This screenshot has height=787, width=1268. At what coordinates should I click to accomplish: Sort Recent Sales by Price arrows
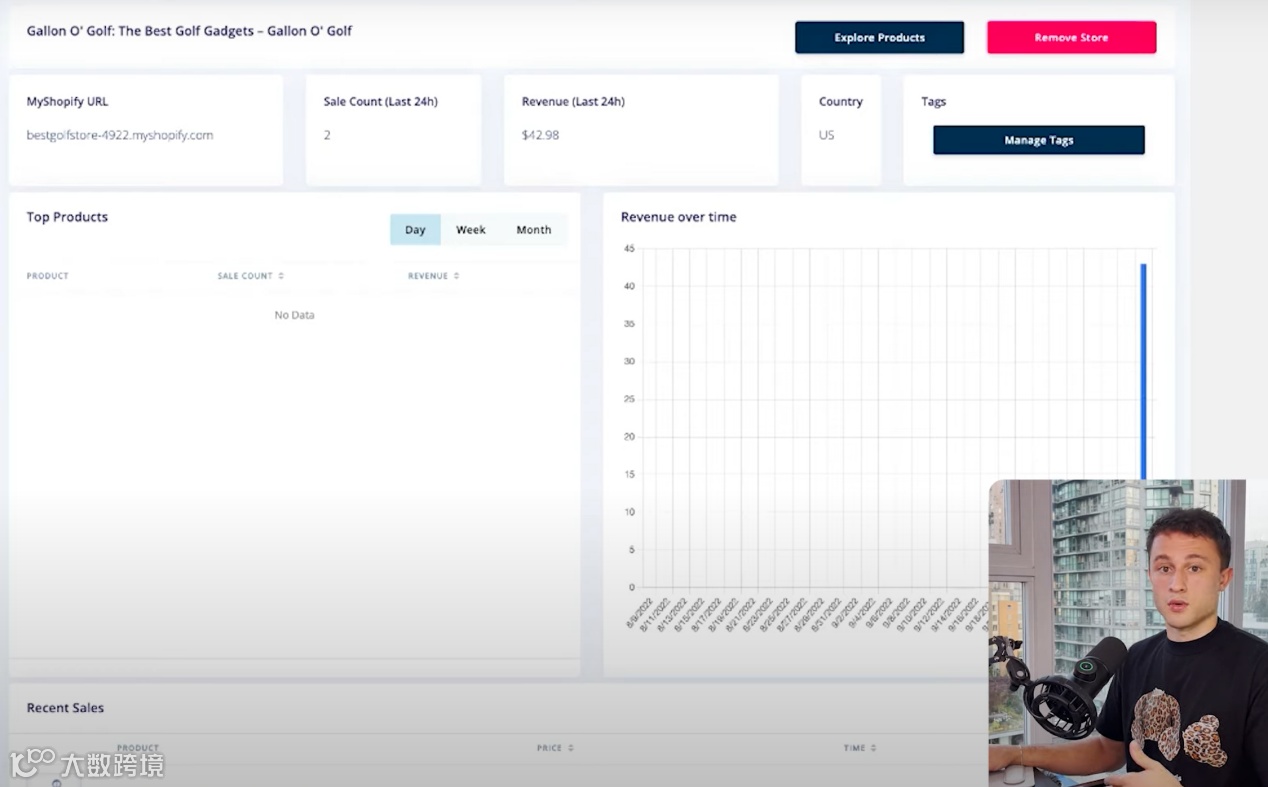click(x=571, y=748)
